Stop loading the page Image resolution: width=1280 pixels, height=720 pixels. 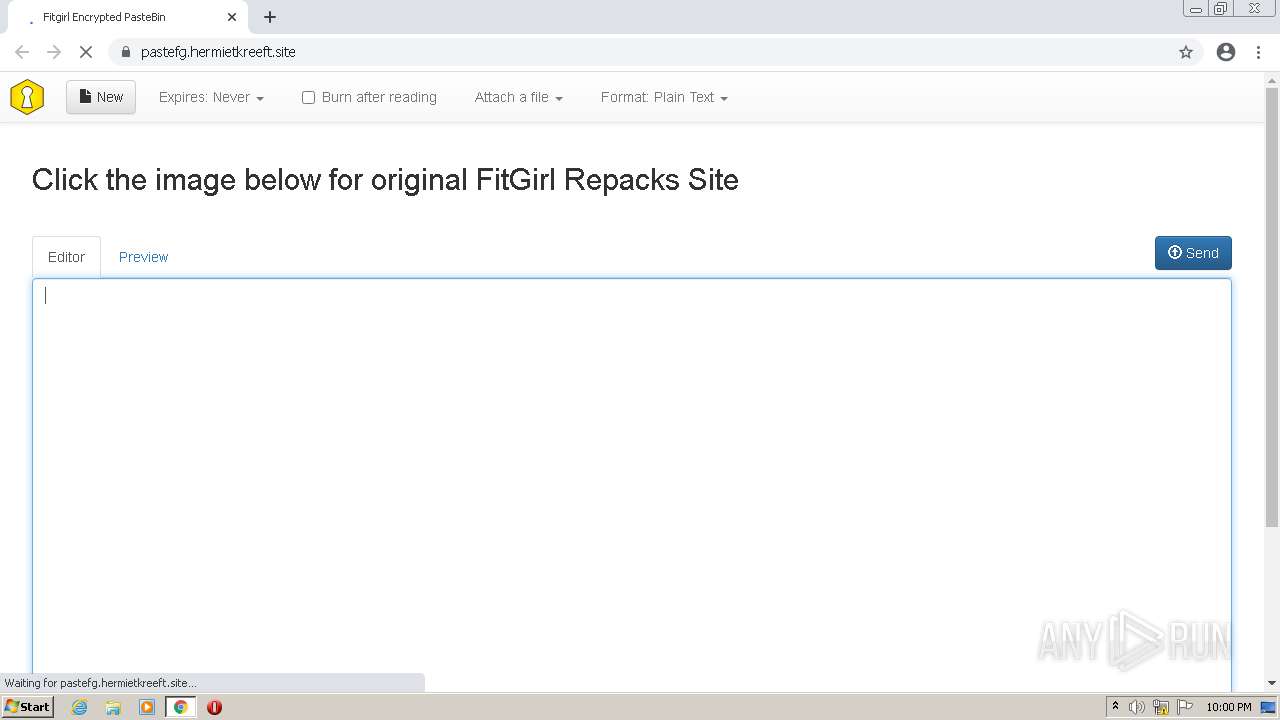tap(86, 52)
